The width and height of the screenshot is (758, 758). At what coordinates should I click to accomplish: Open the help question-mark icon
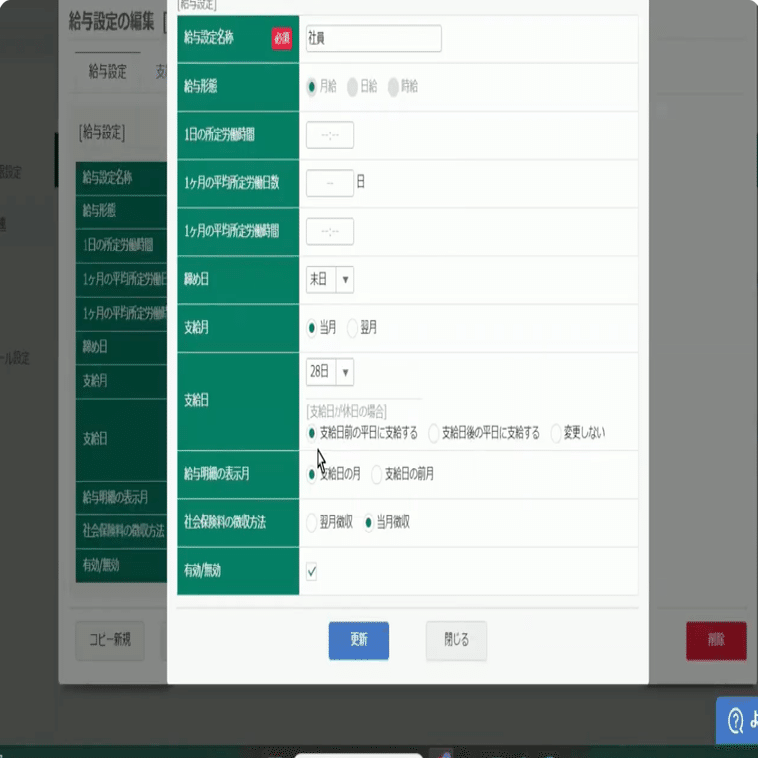coord(735,721)
